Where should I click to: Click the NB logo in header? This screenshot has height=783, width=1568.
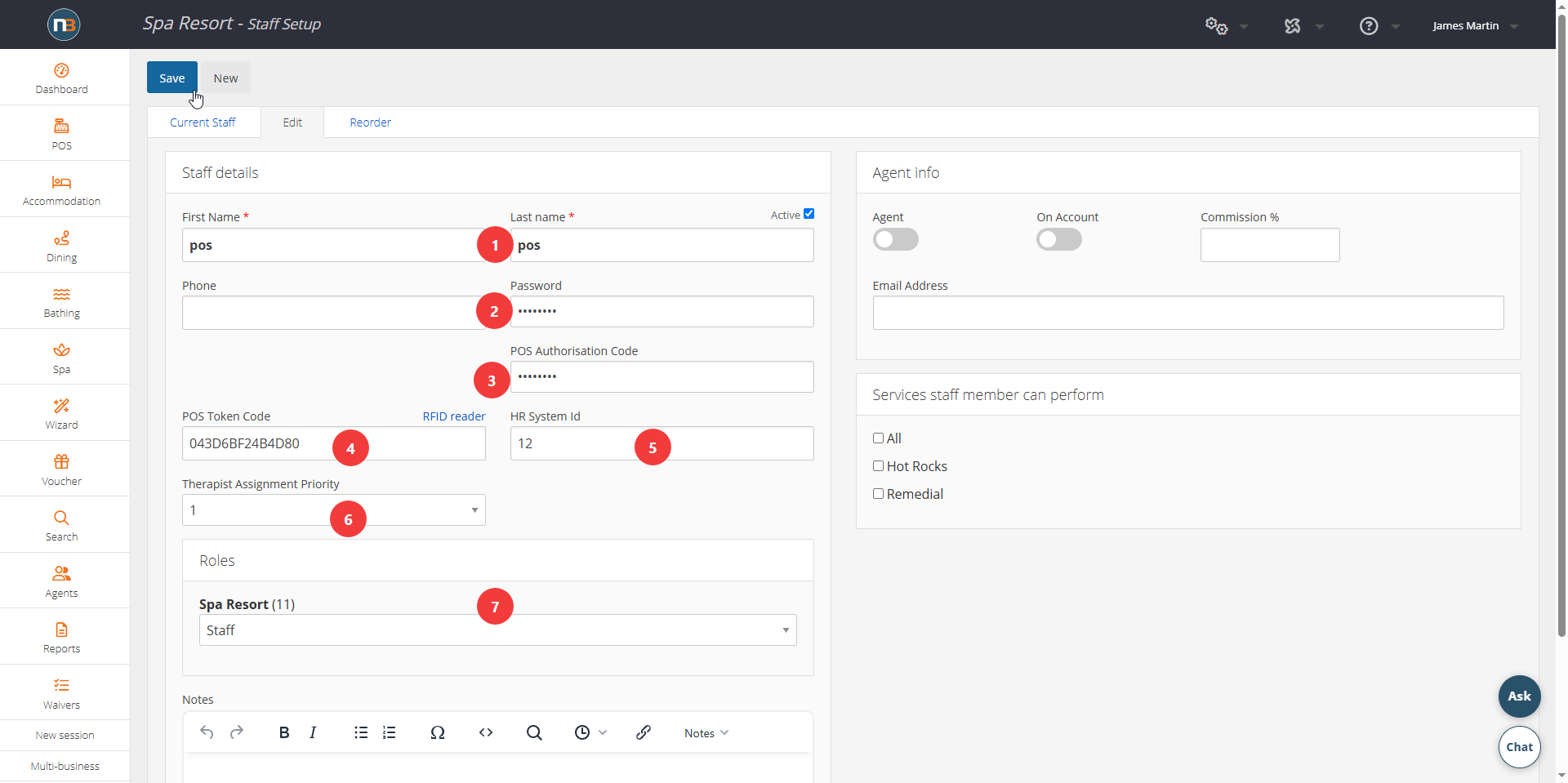pos(64,24)
